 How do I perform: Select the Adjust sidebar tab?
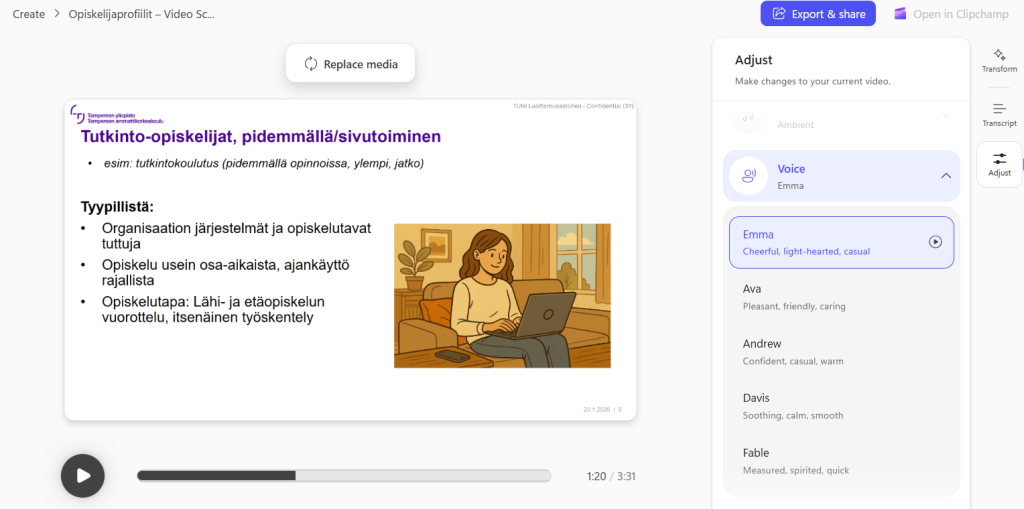tap(999, 165)
